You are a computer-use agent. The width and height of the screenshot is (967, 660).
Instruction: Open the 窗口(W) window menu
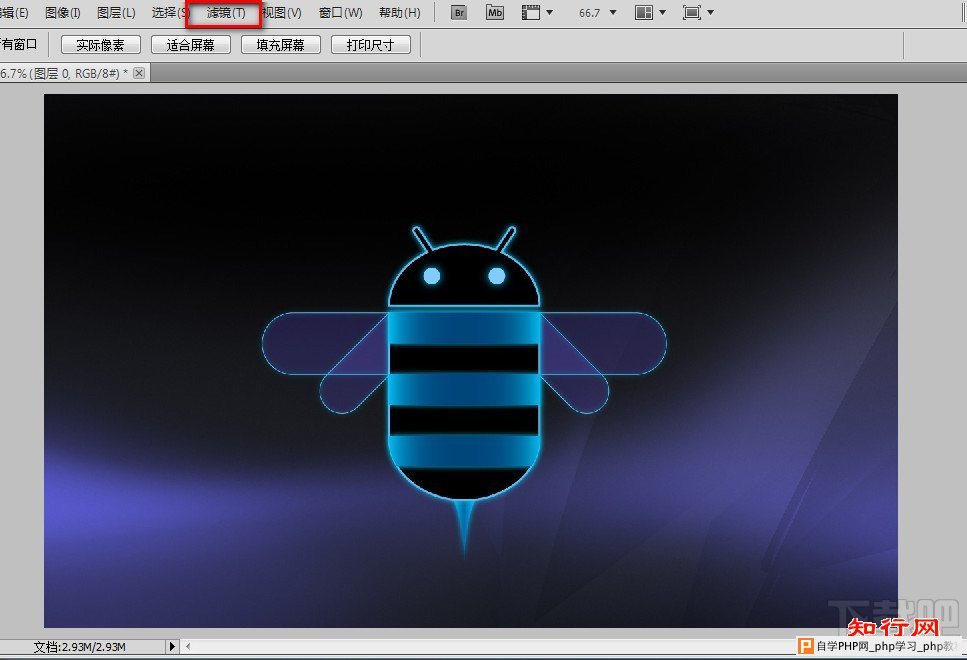click(x=340, y=13)
